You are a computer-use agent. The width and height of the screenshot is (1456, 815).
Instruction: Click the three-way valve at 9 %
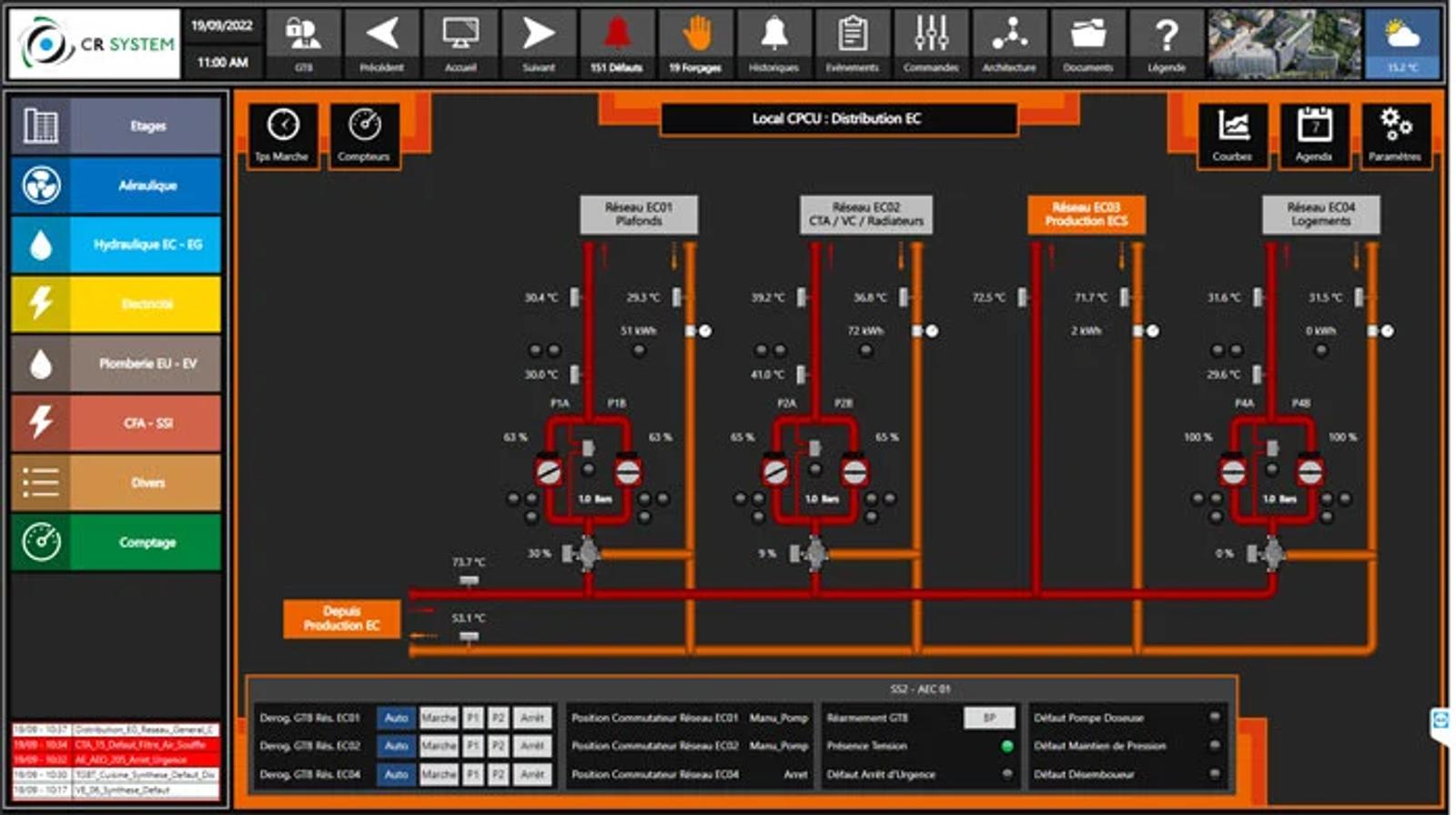tap(814, 552)
